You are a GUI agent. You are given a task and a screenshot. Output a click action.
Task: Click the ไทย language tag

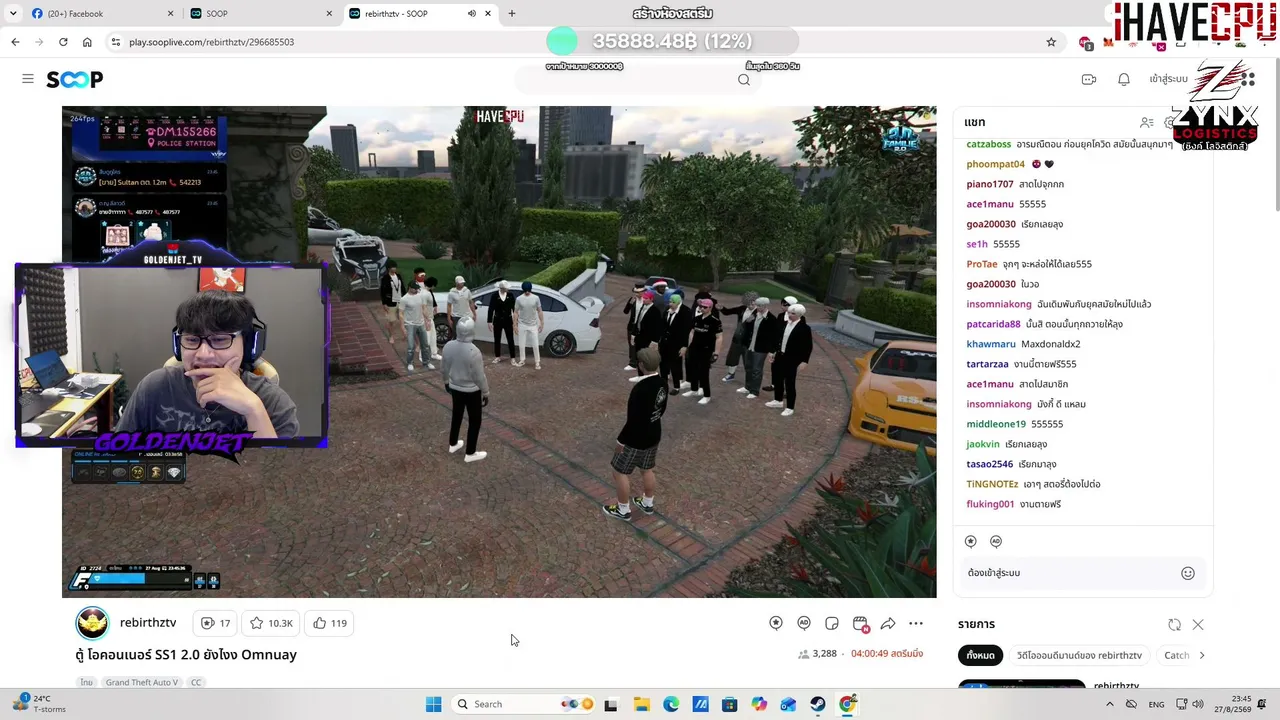(87, 682)
